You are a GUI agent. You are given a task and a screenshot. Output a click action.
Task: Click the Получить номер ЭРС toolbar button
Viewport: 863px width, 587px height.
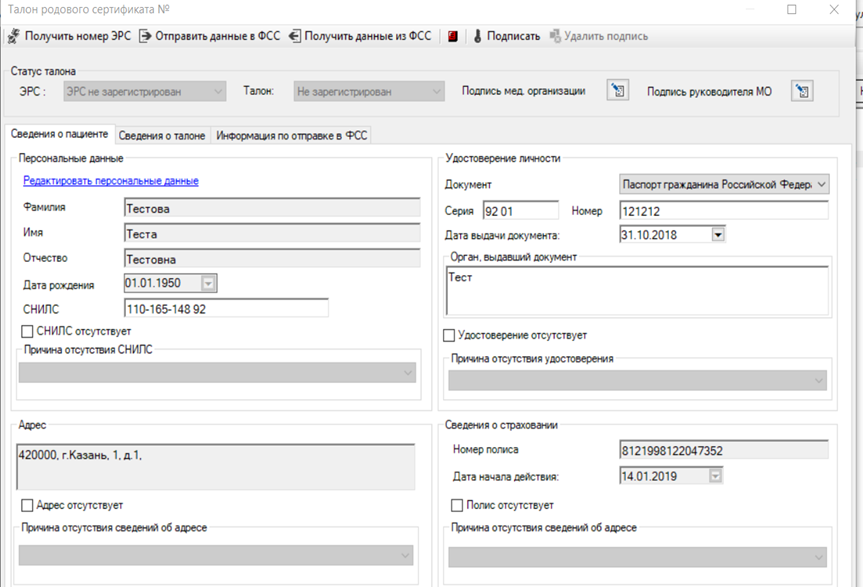(x=69, y=36)
